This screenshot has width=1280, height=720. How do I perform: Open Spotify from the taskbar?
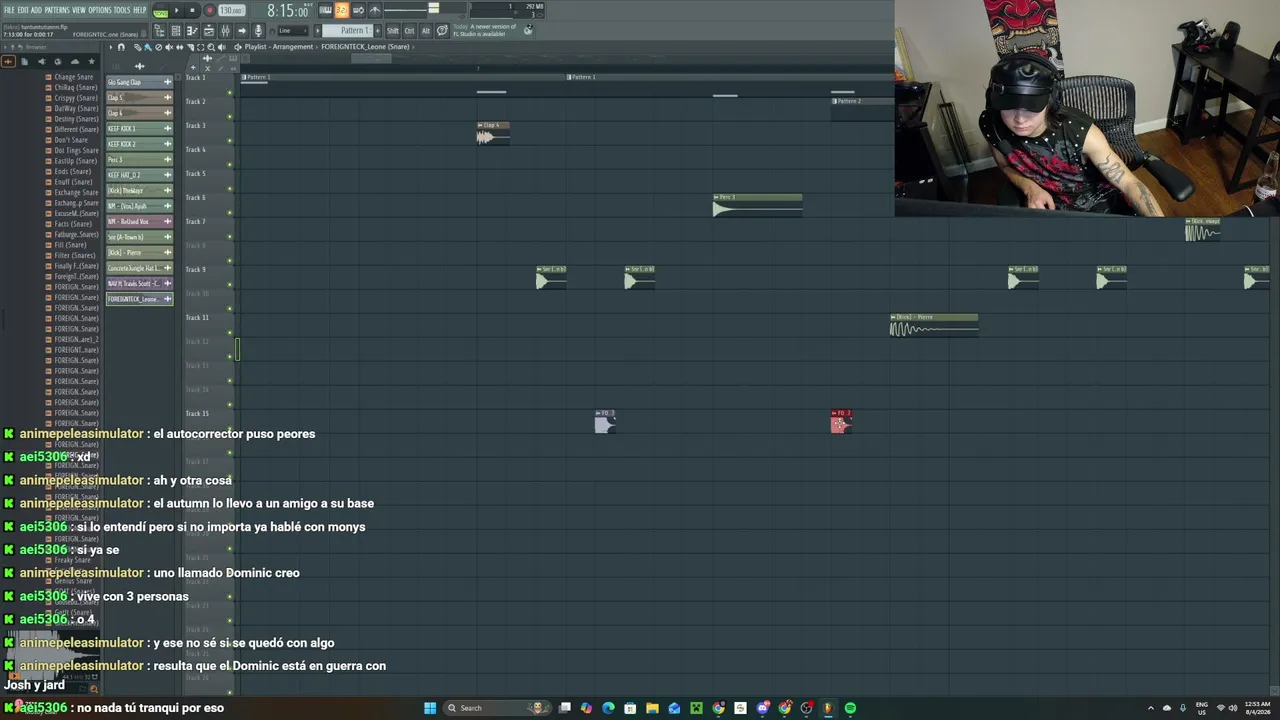pos(850,708)
